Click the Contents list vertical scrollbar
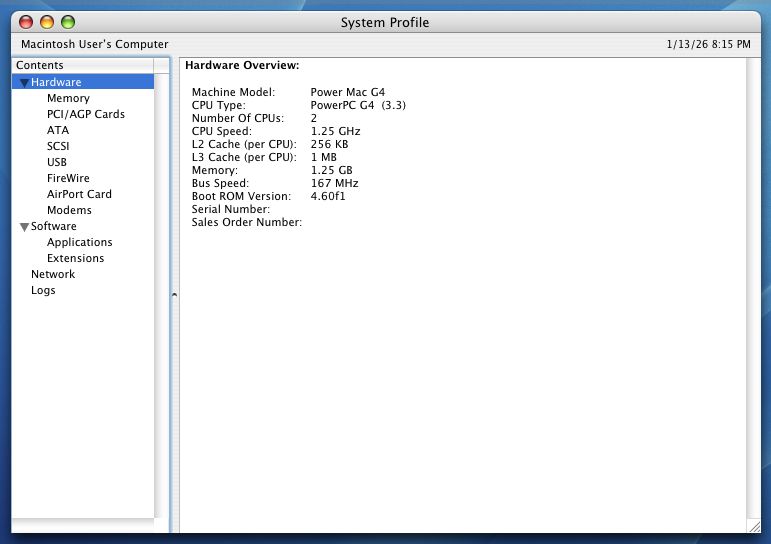771x544 pixels. 161,295
